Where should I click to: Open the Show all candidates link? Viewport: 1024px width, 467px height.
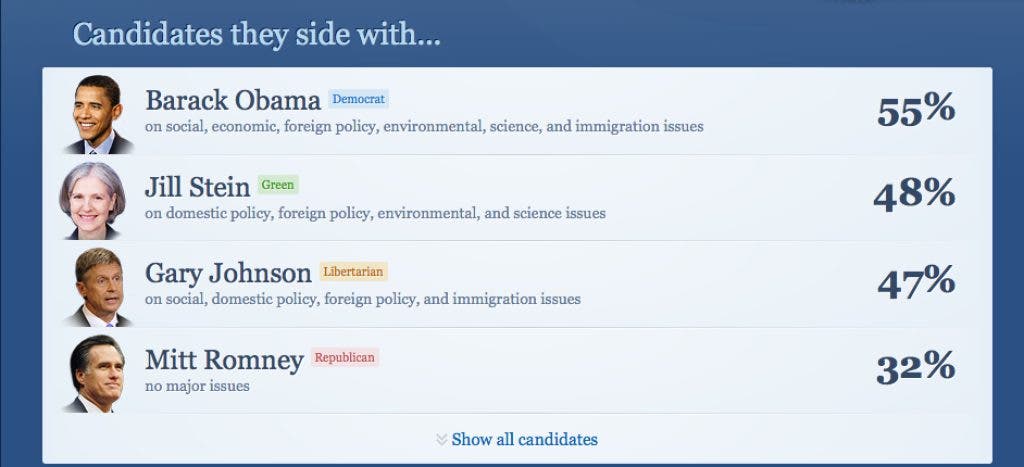coord(524,440)
